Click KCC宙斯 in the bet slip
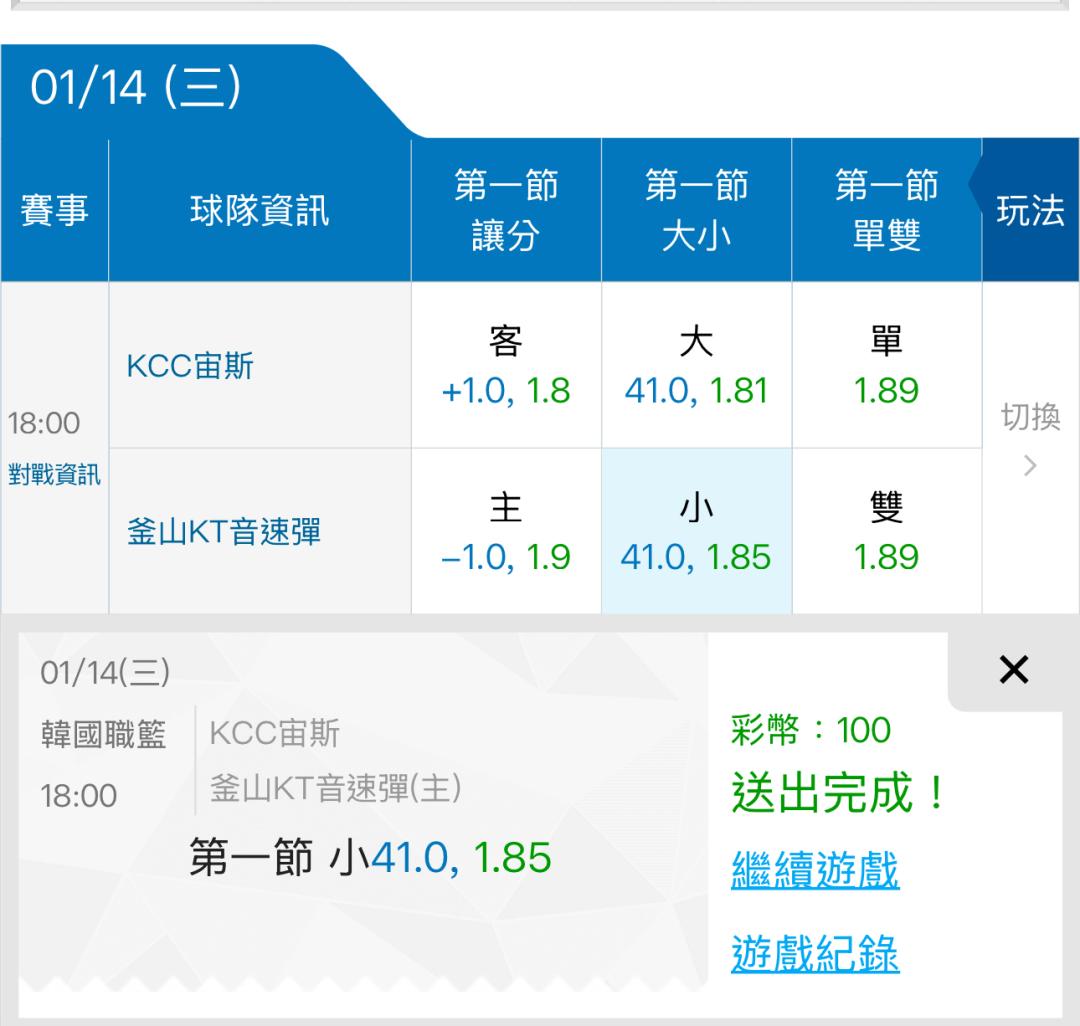The width and height of the screenshot is (1080, 1026). (x=274, y=733)
